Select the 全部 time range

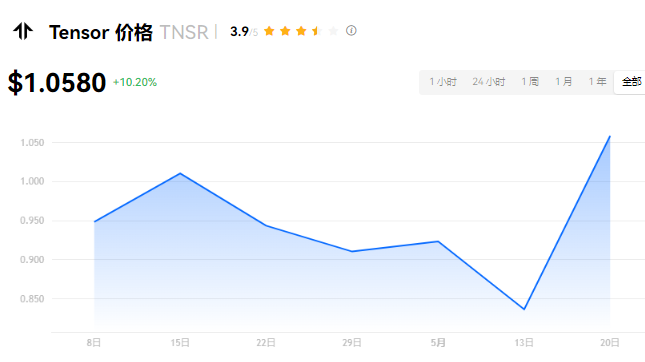coord(631,82)
